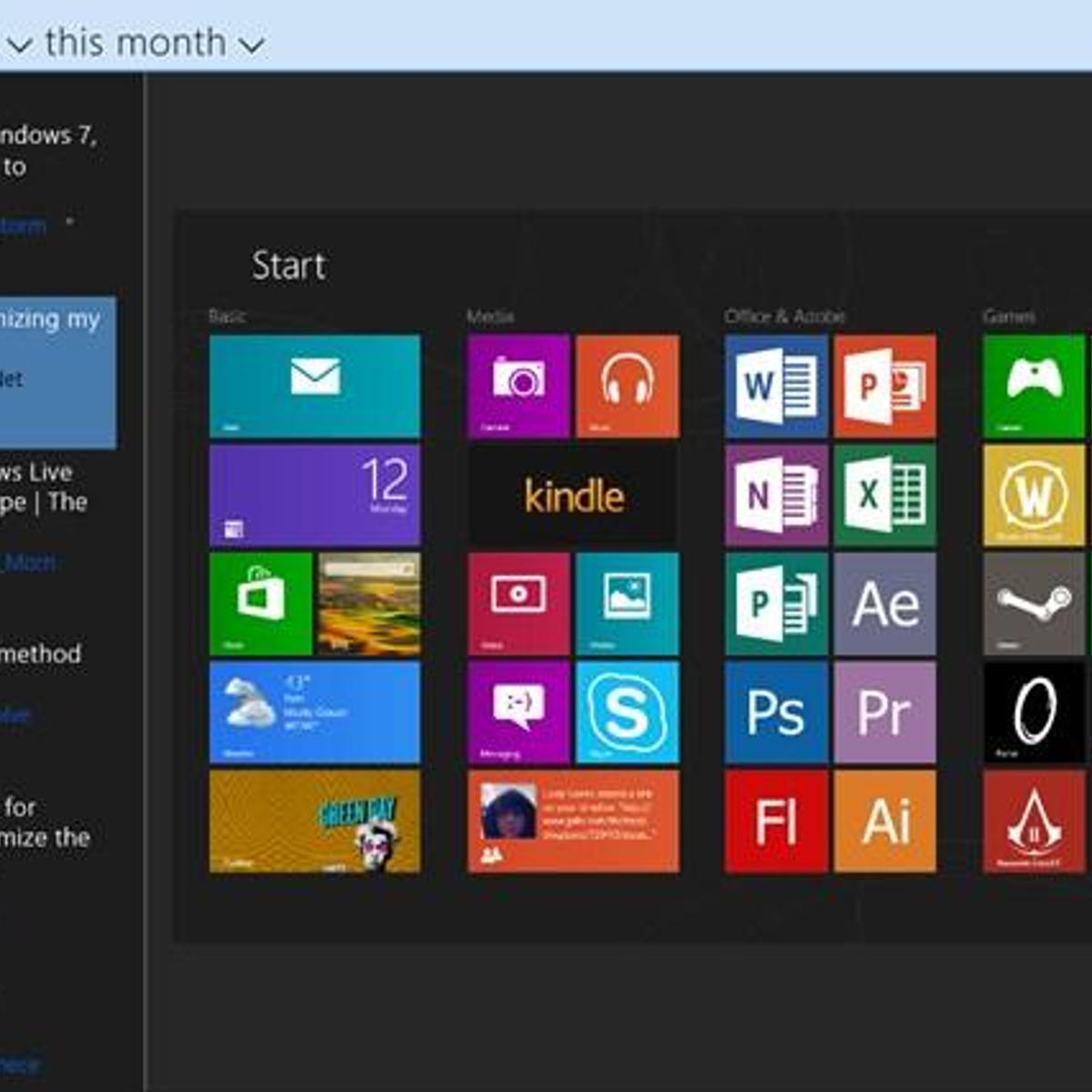Screen dimensions: 1092x1092
Task: Select the highlighted article ending 'nizing my'
Action: click(58, 372)
